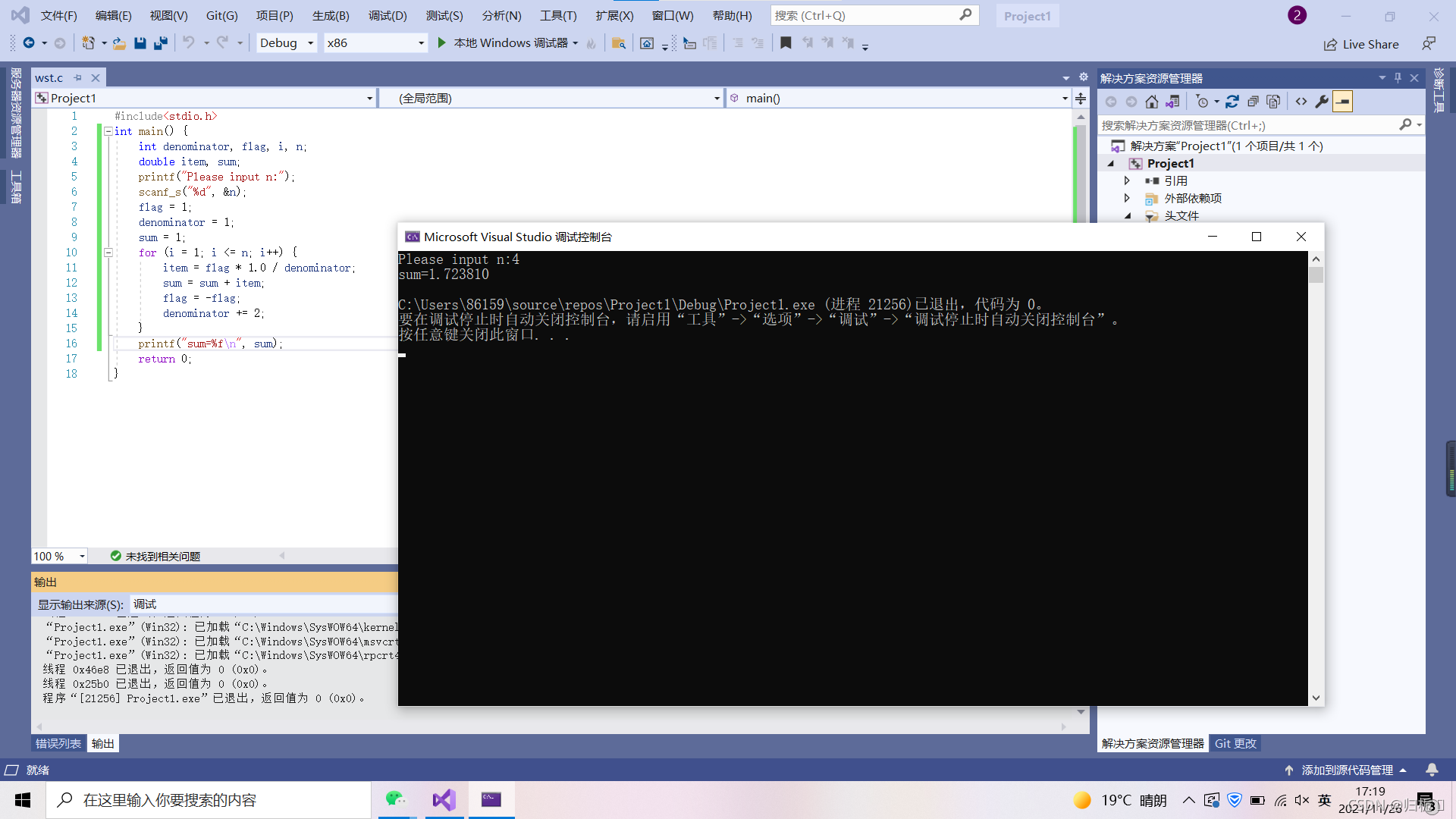Click the feedback person icon

tap(1429, 44)
